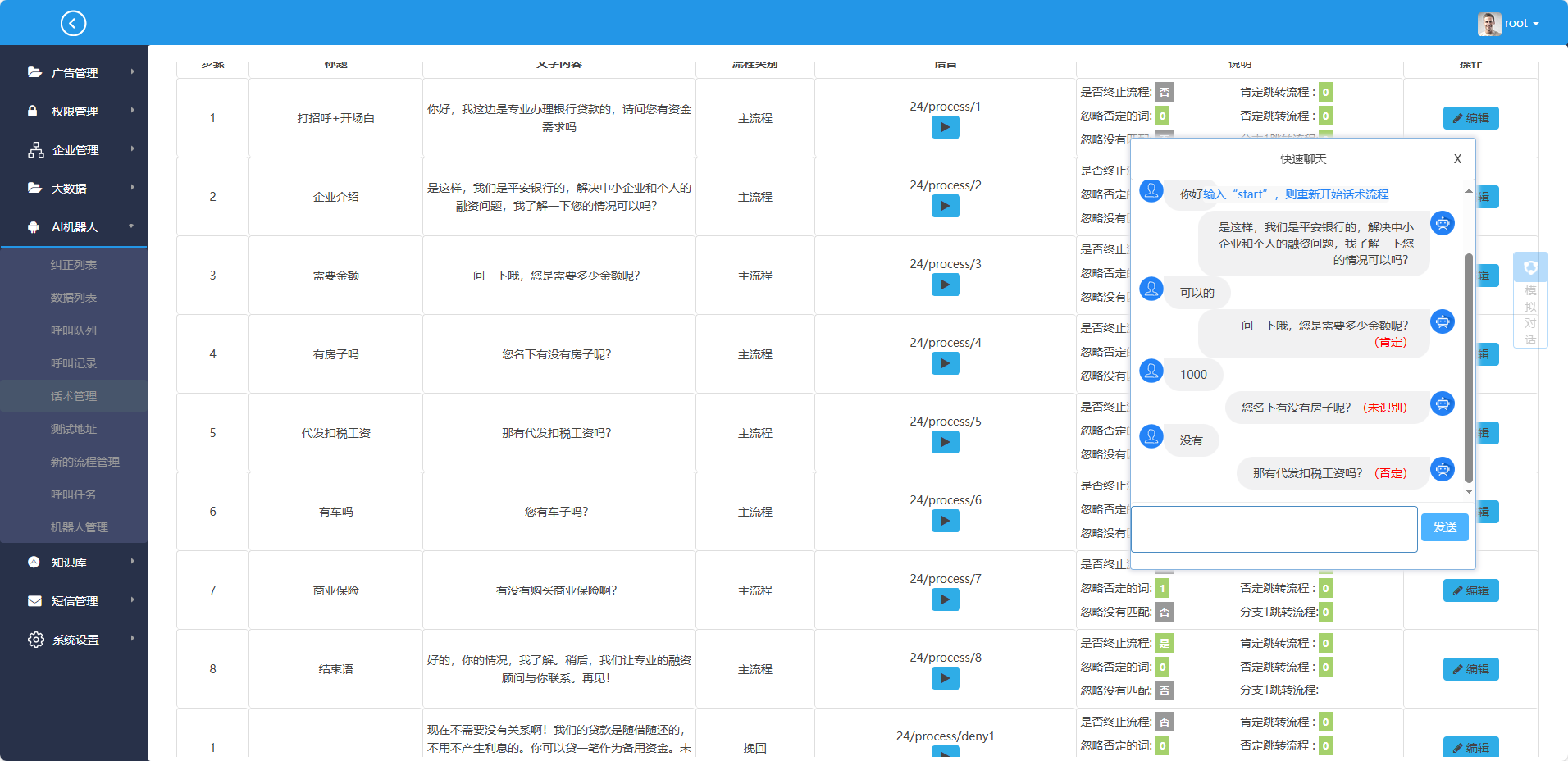Go to 机器人管理 submenu item
Viewport: 1568px width, 761px height.
[x=79, y=527]
